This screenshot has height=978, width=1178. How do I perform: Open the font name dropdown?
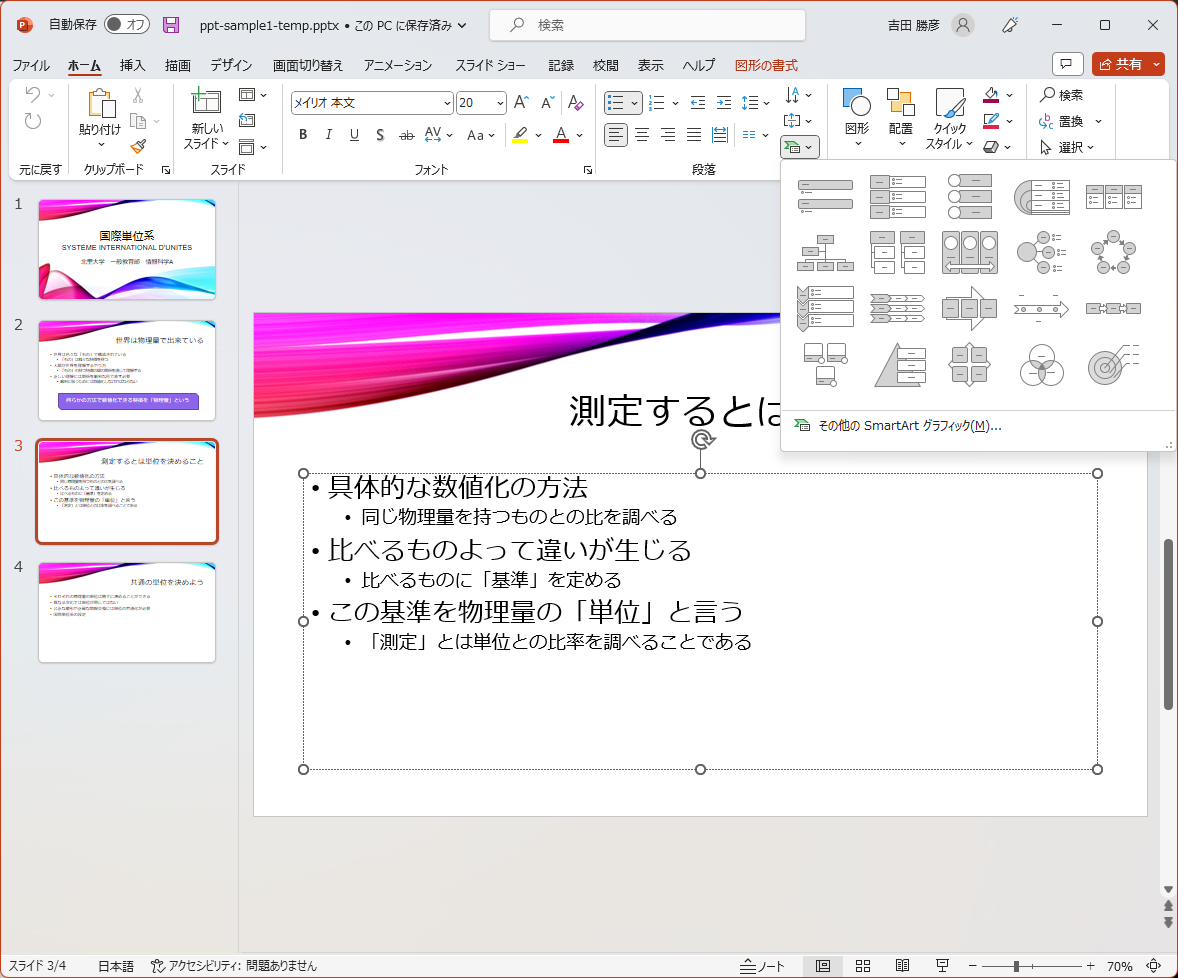(x=447, y=103)
